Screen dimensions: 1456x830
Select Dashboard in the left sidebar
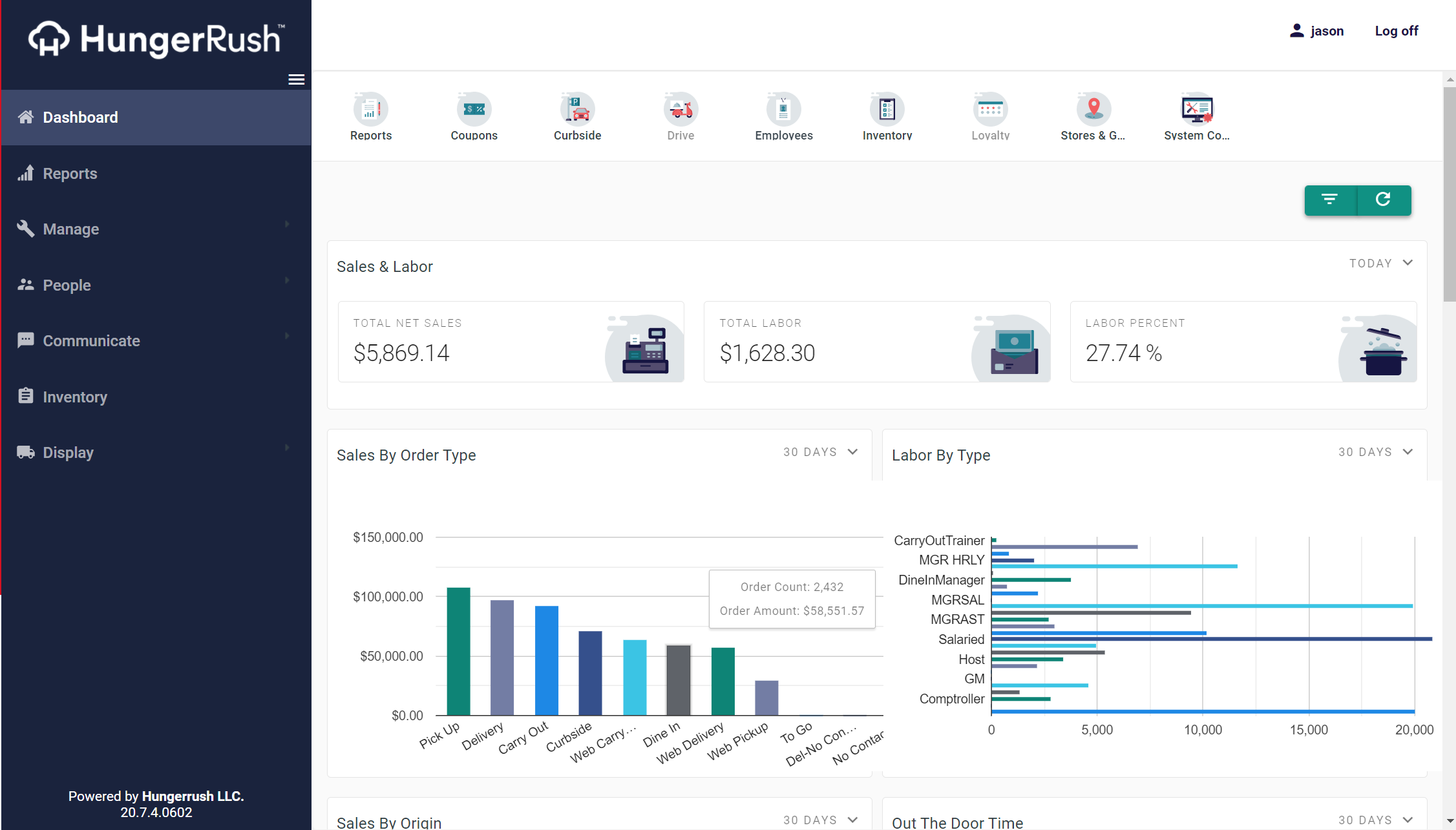point(80,118)
